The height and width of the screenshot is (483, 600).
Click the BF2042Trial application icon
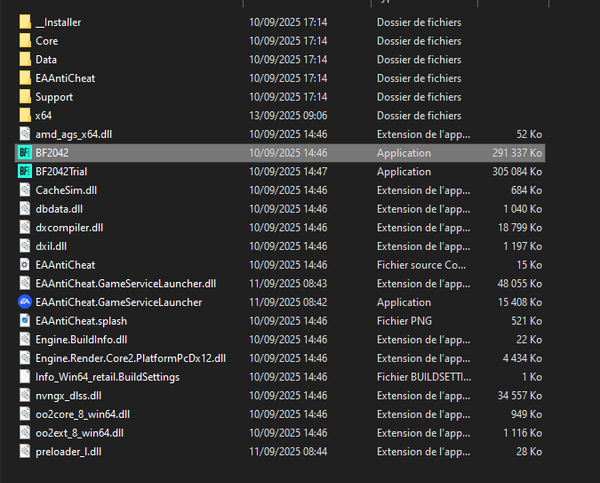tap(25, 172)
